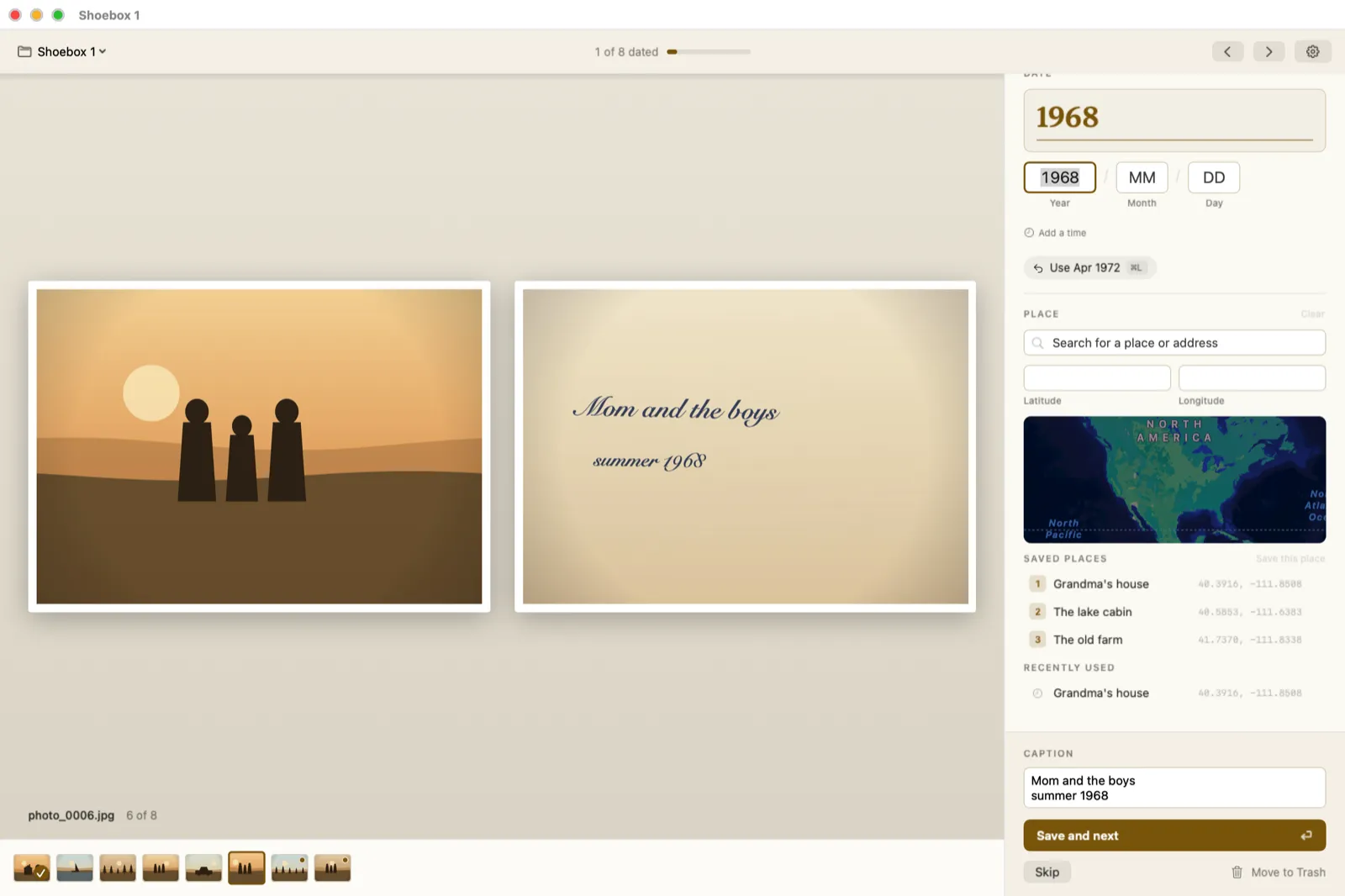
Task: Click number 3 badge beside The old farm
Action: [1037, 640]
